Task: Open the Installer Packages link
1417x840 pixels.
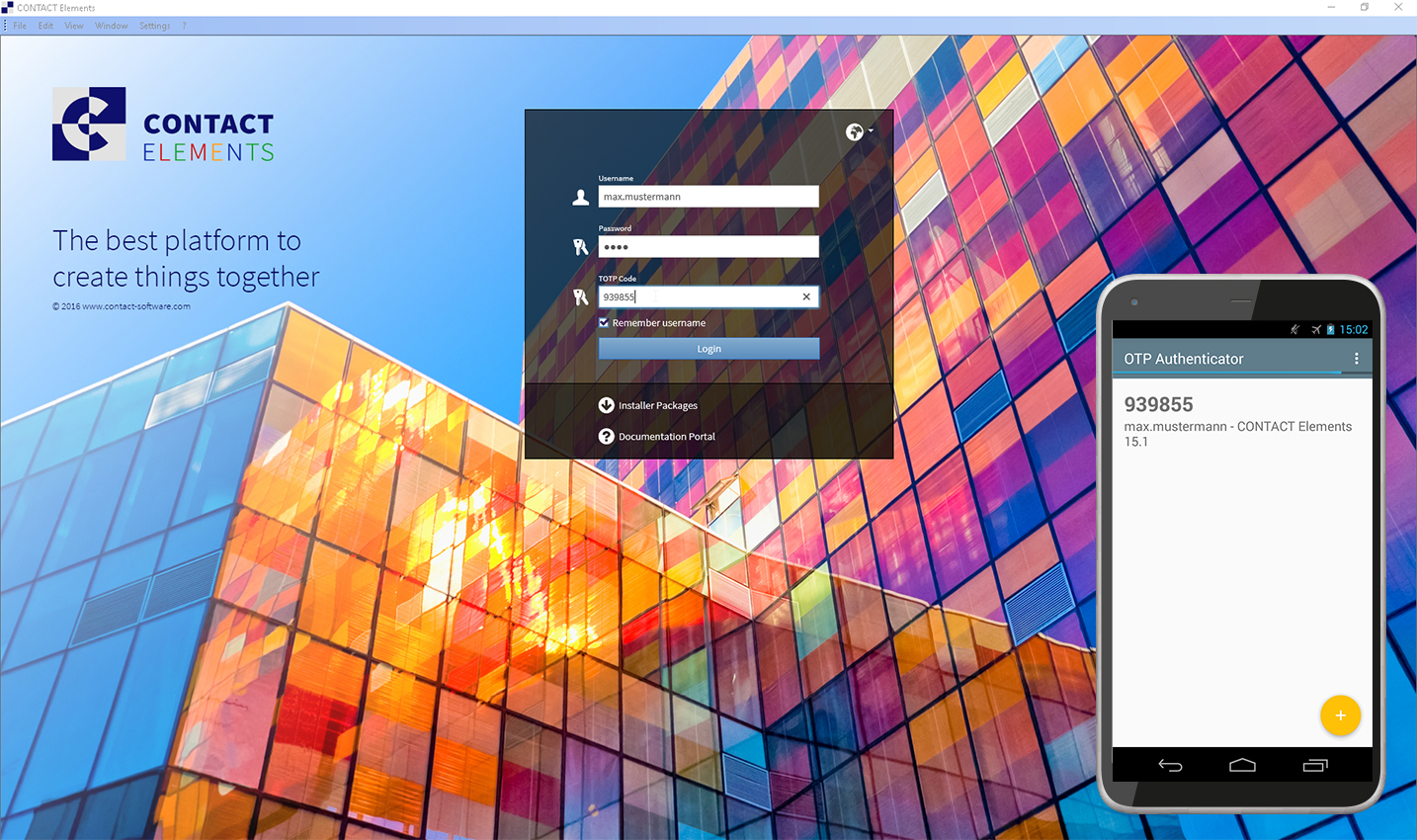Action: pyautogui.click(x=648, y=405)
